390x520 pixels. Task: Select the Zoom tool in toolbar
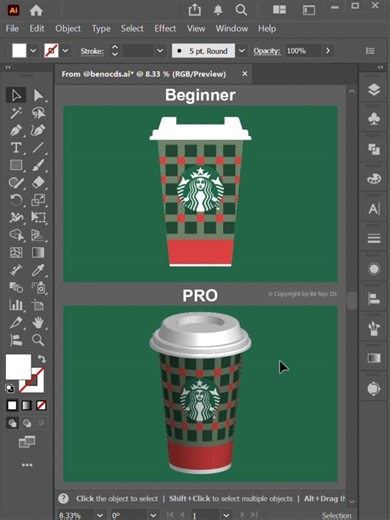click(38, 340)
